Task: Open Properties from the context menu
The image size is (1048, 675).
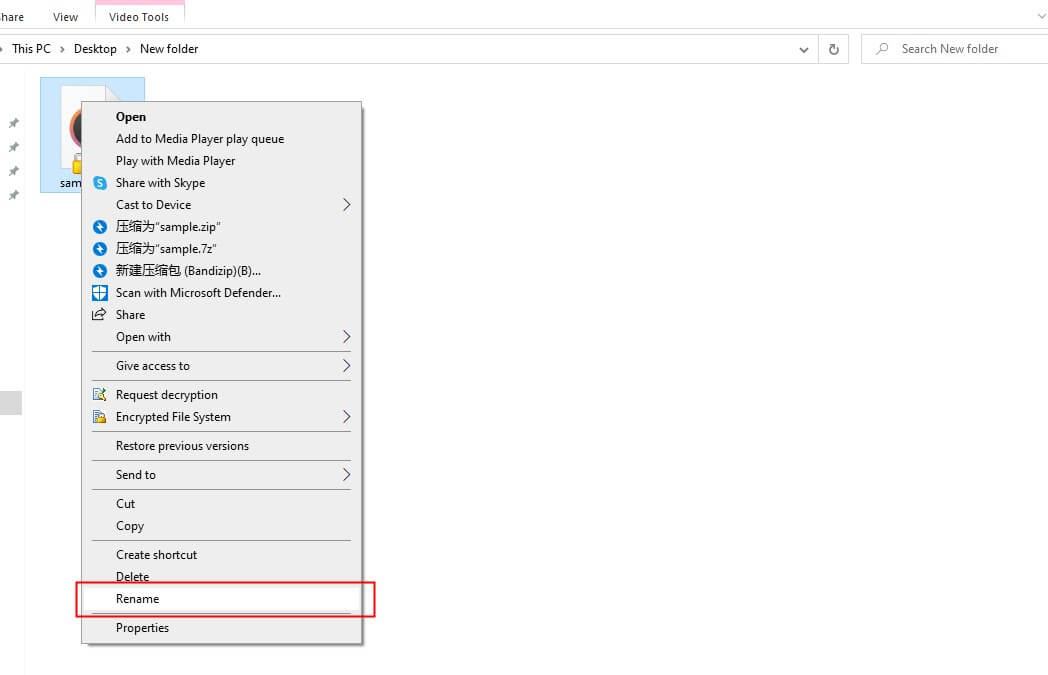Action: click(142, 627)
